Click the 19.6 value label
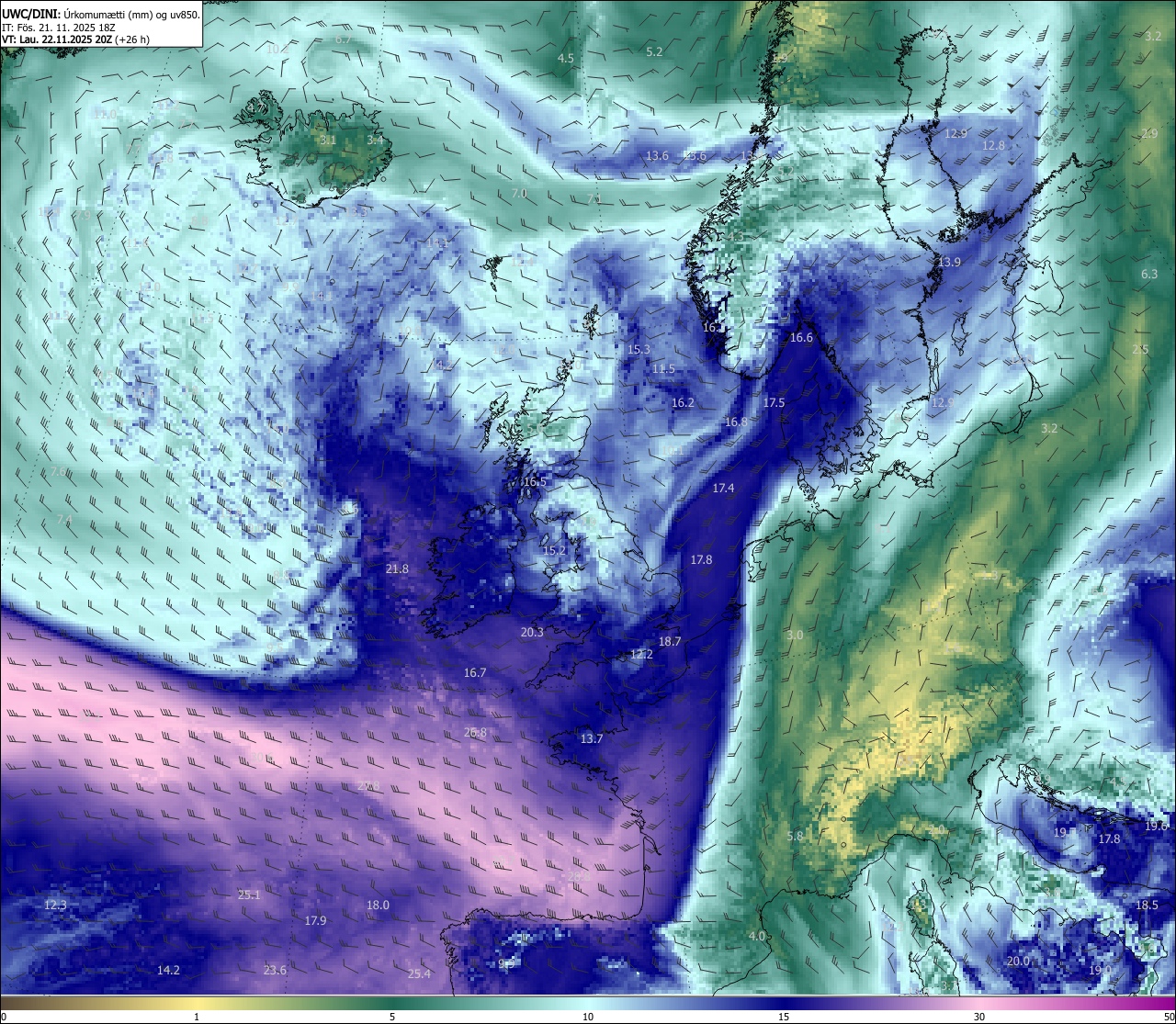 [1156, 826]
